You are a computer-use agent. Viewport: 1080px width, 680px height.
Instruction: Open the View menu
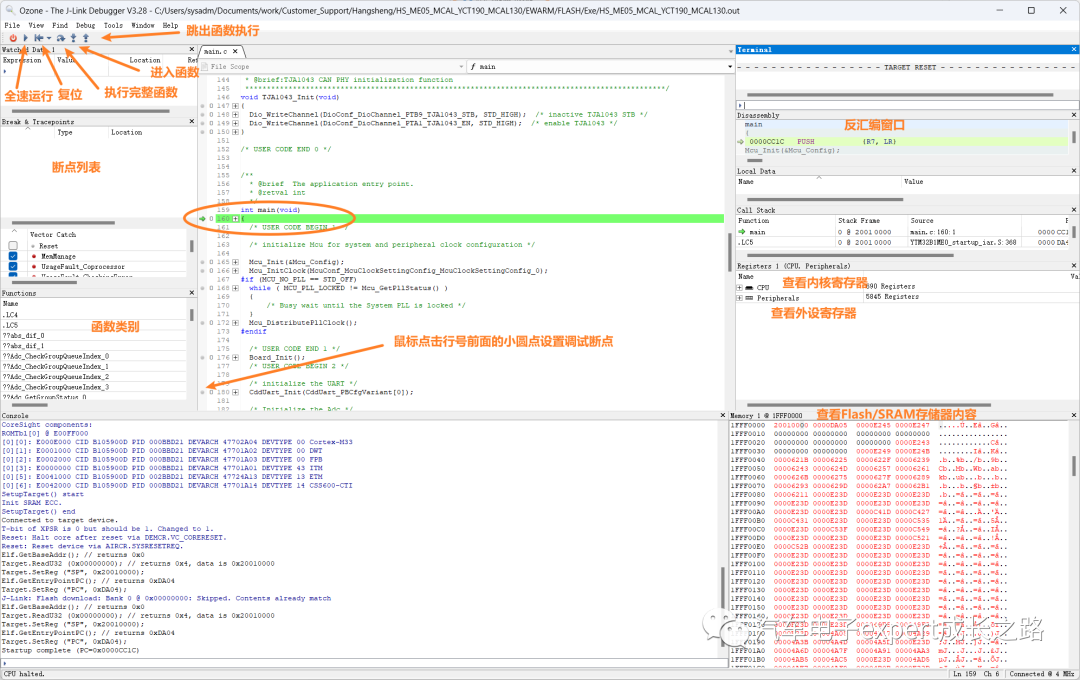(37, 25)
